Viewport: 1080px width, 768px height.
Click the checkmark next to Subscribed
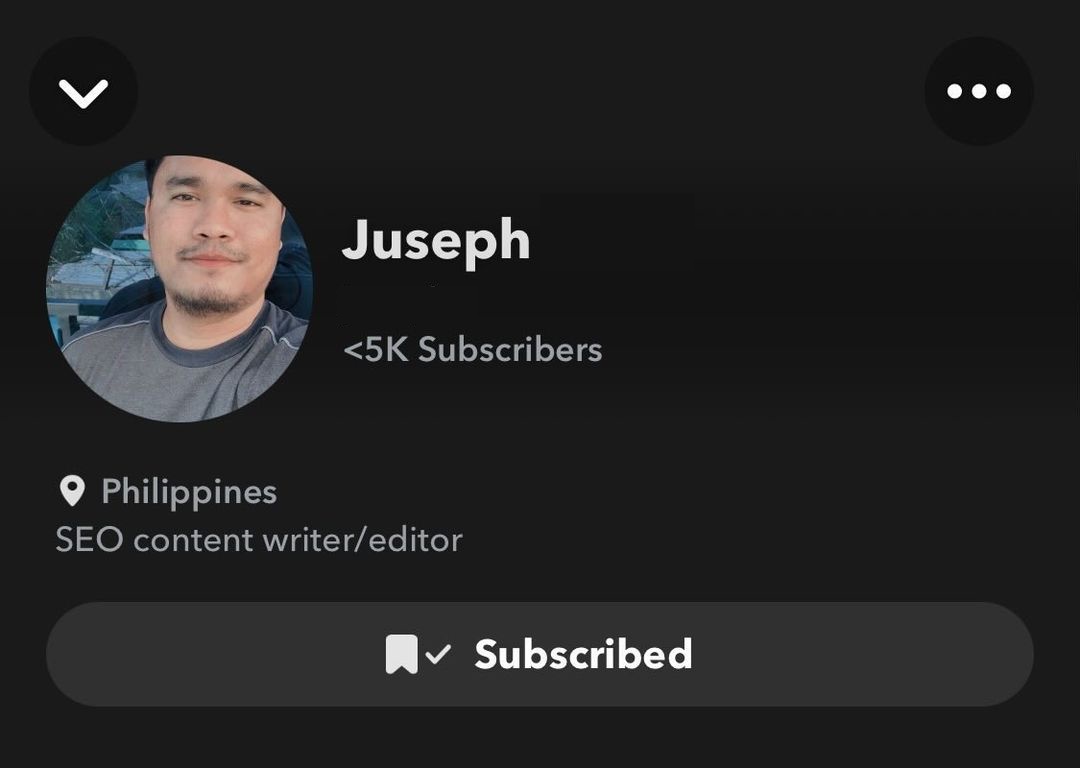click(438, 653)
